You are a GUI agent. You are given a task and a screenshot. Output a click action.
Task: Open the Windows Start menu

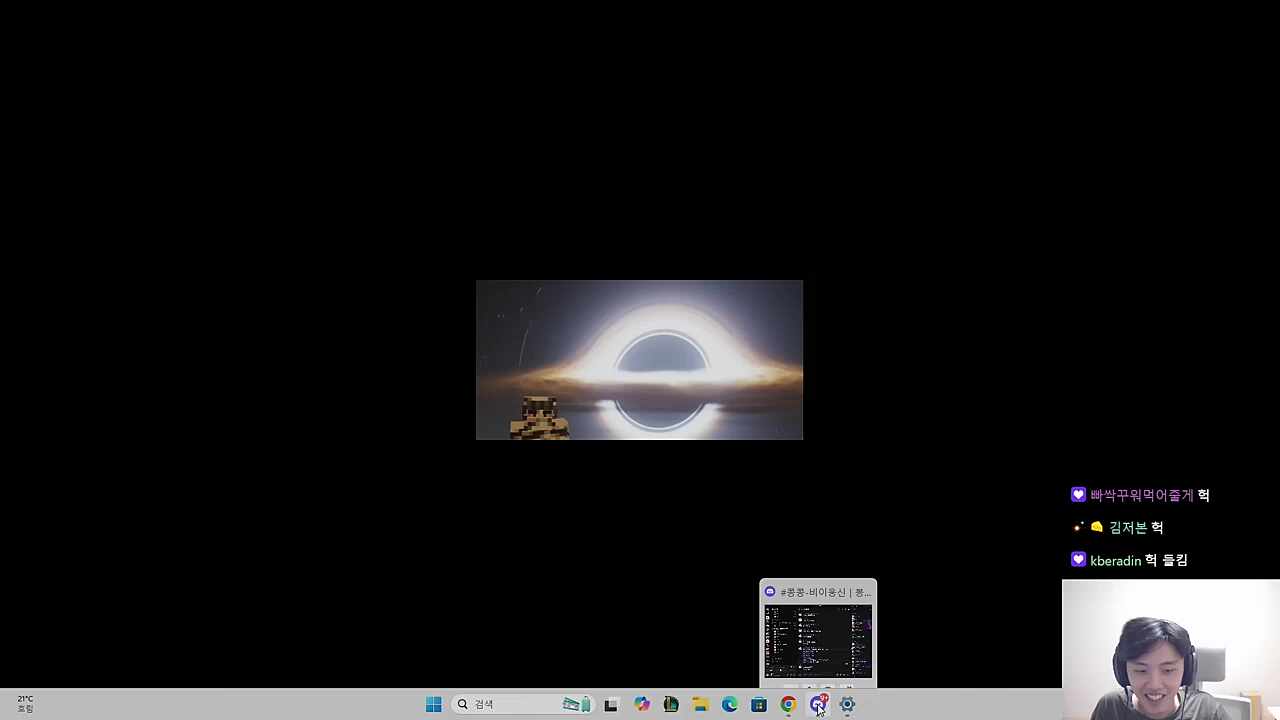tap(433, 704)
